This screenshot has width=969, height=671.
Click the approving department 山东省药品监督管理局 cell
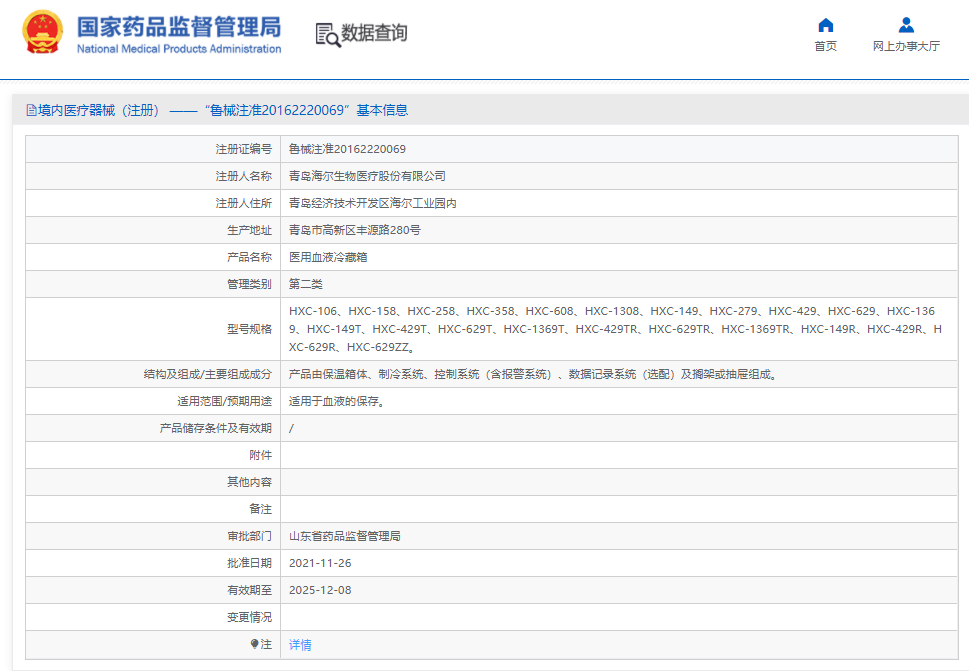tap(345, 536)
